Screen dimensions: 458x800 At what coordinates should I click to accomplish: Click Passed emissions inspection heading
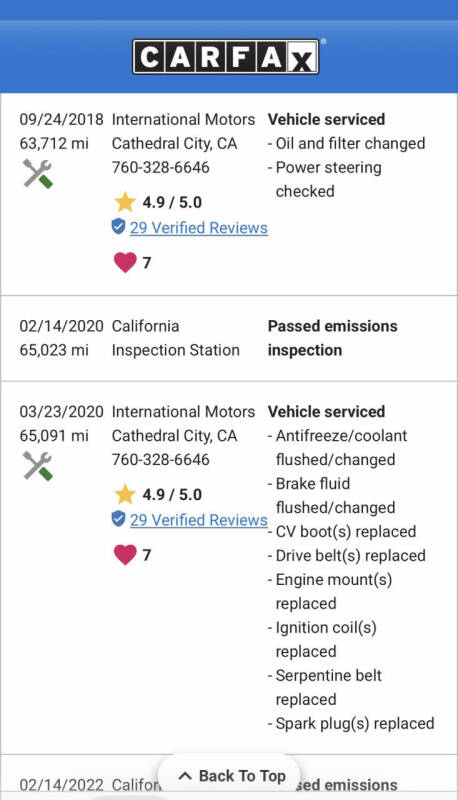click(x=333, y=338)
